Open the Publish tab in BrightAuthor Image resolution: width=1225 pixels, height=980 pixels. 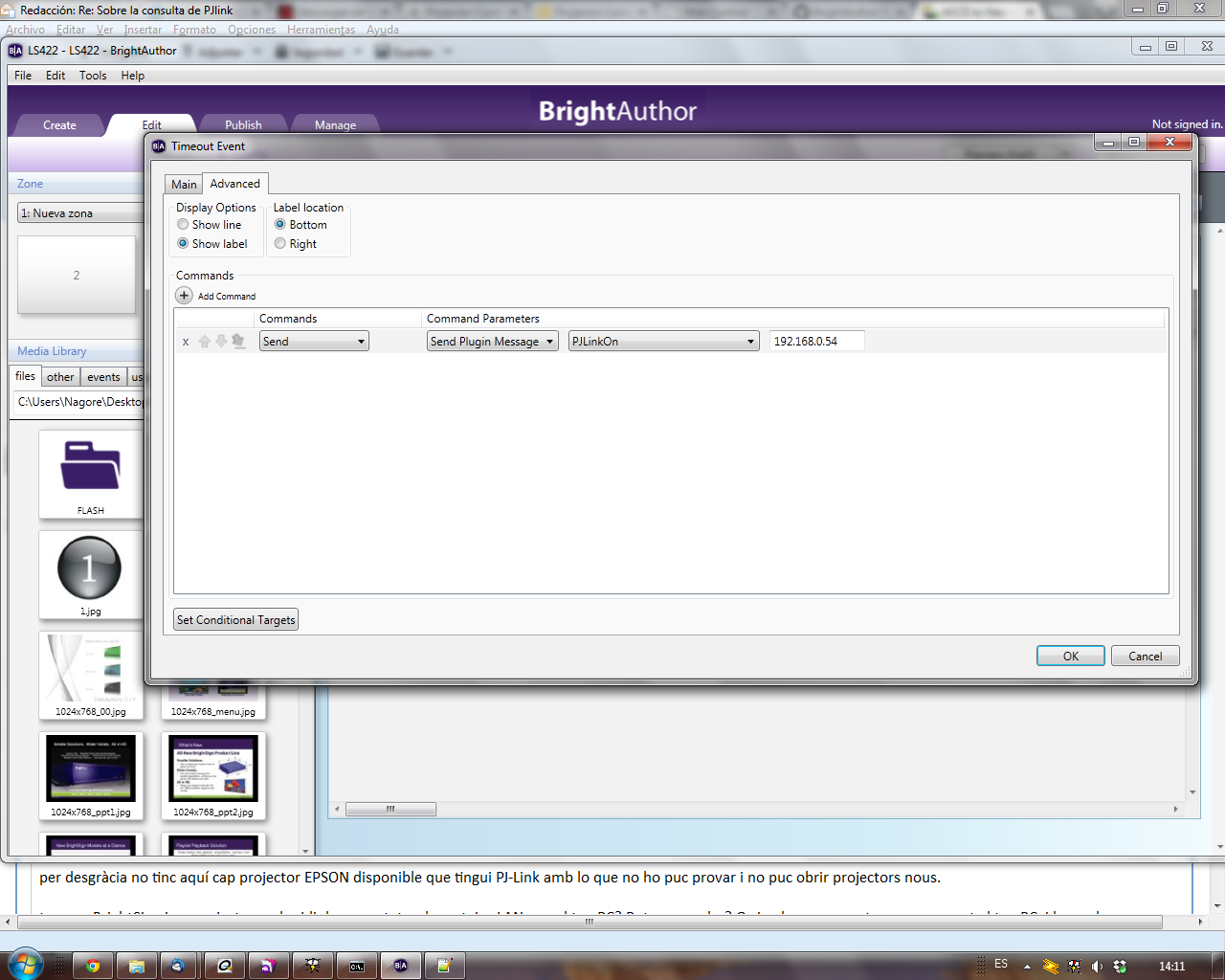[x=243, y=125]
